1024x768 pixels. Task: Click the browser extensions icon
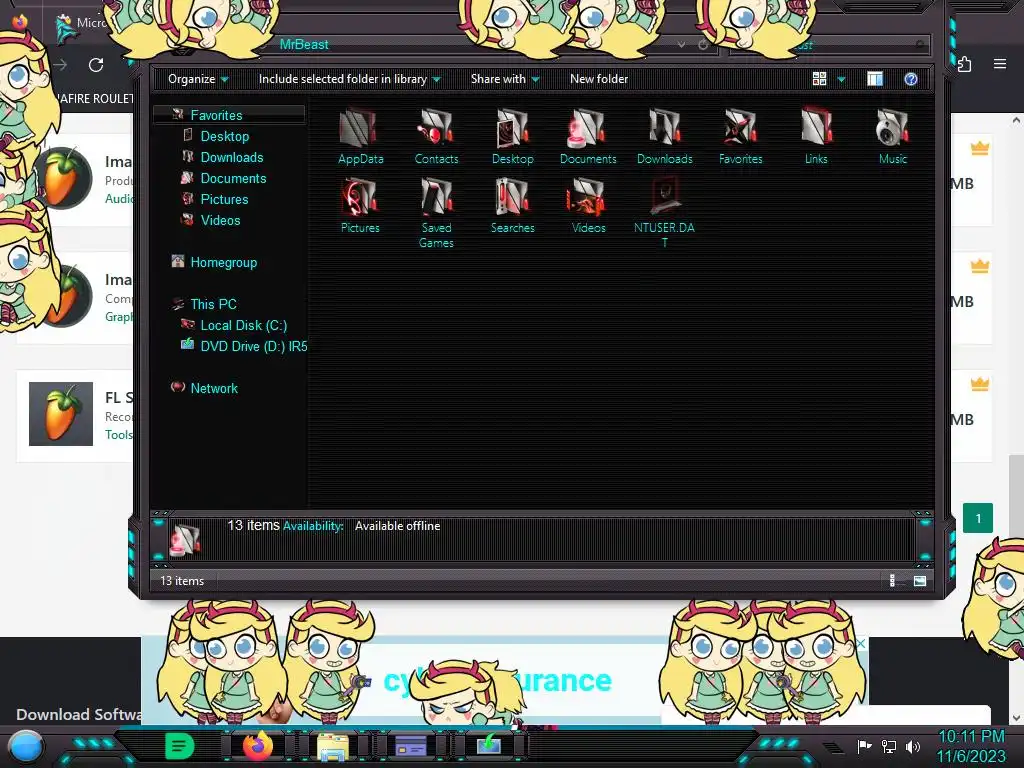pos(964,64)
